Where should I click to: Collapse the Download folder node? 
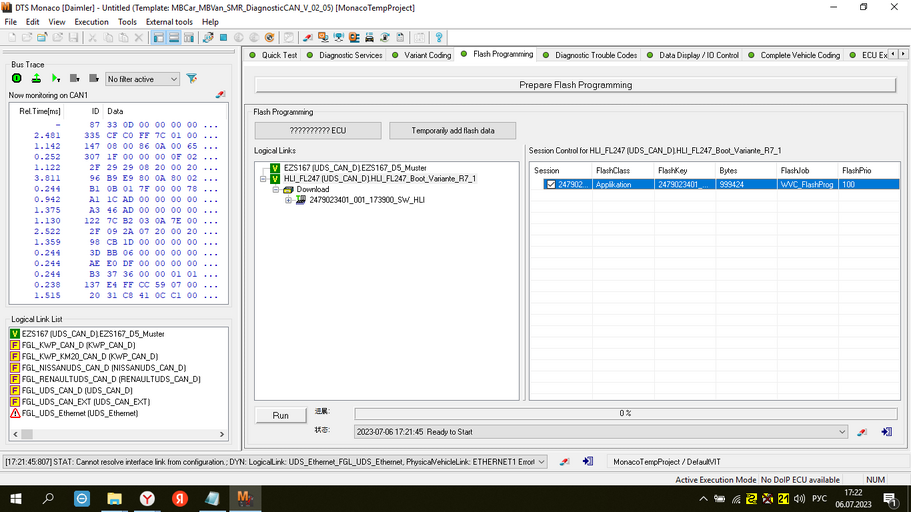coord(276,189)
